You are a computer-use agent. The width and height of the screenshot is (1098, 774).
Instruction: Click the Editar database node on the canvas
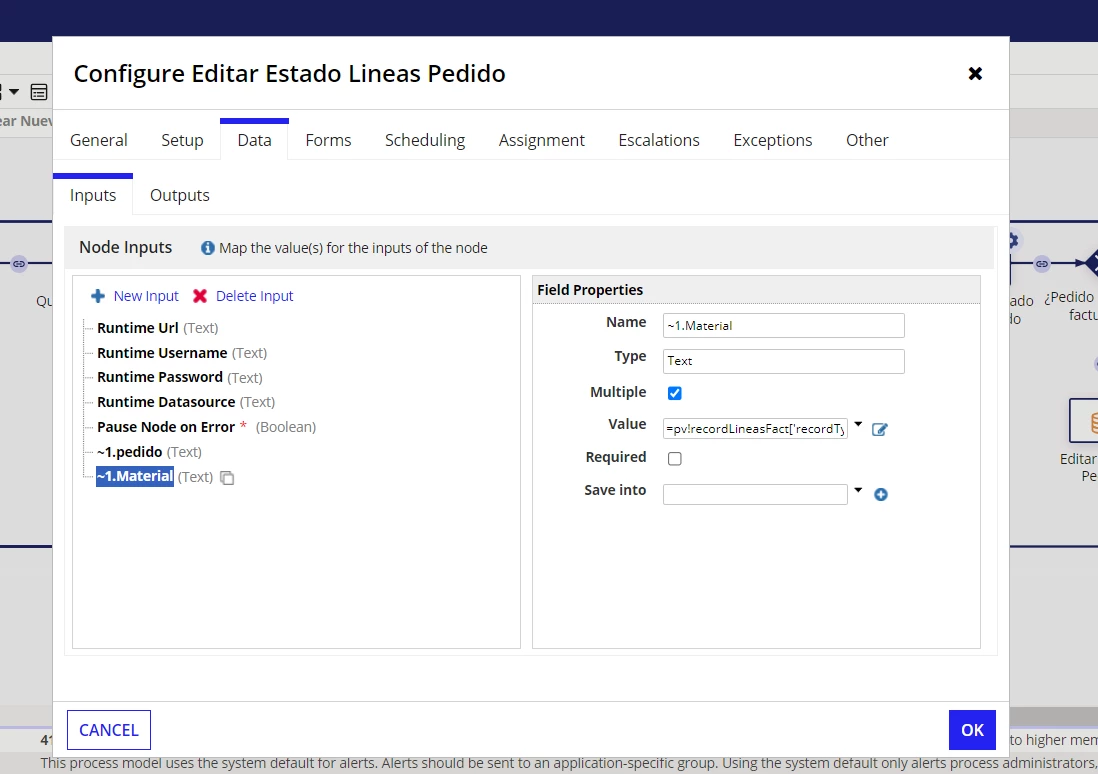tap(1083, 420)
